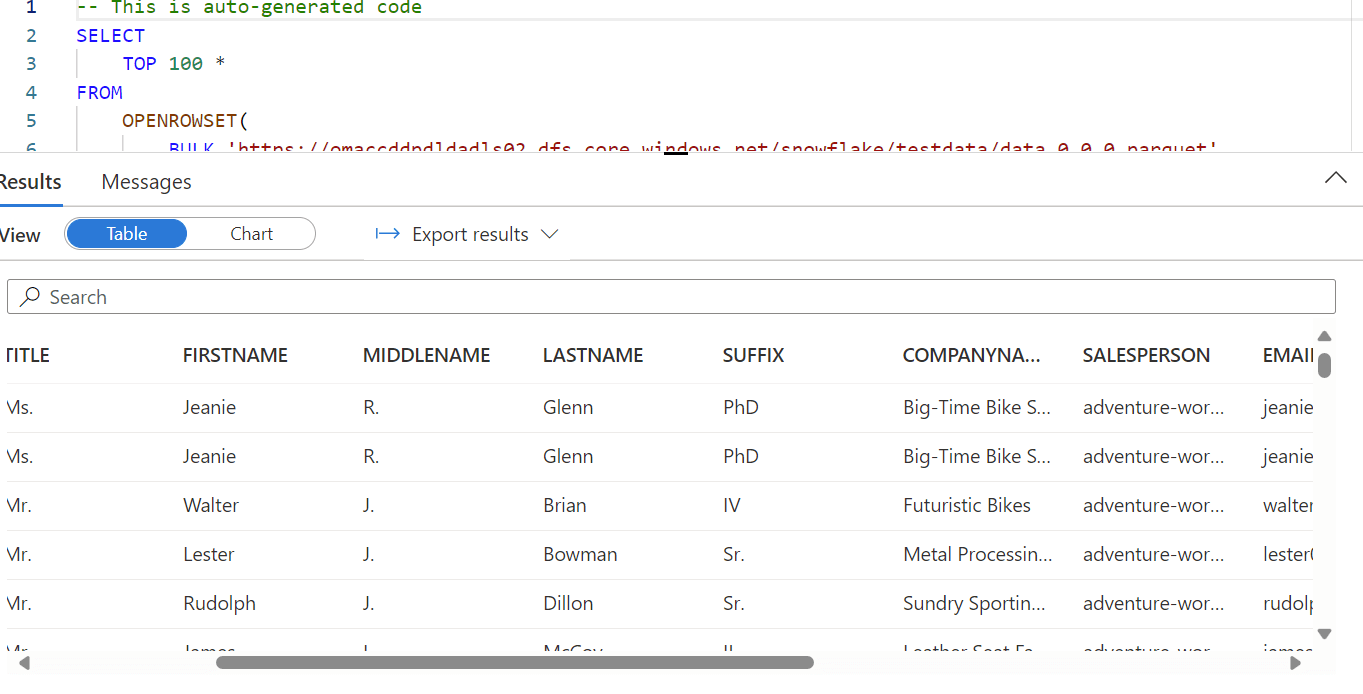The height and width of the screenshot is (694, 1363).
Task: Sort by the FIRSTNAME column header
Action: coord(235,355)
